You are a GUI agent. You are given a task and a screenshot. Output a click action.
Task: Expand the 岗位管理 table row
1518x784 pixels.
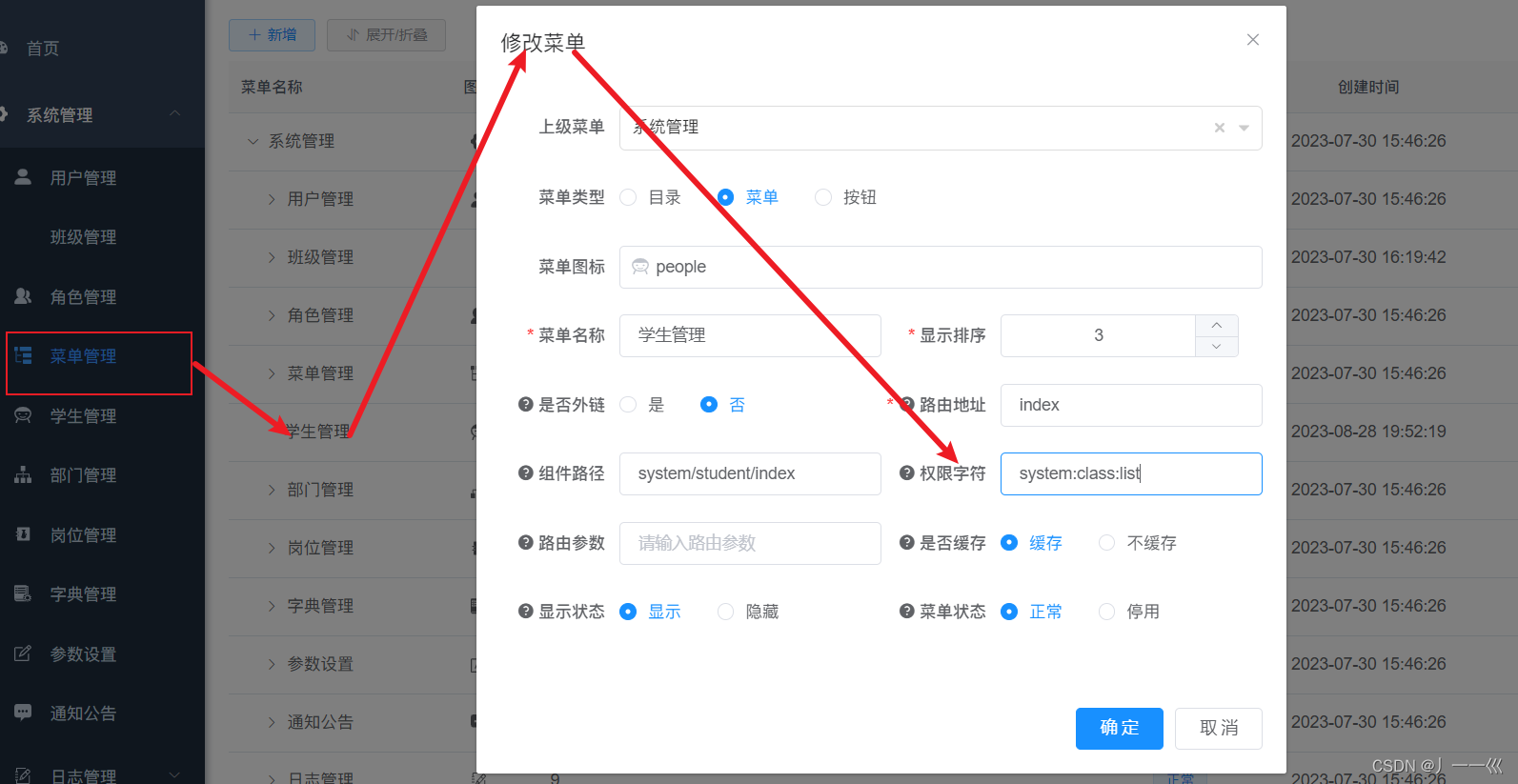click(x=272, y=548)
